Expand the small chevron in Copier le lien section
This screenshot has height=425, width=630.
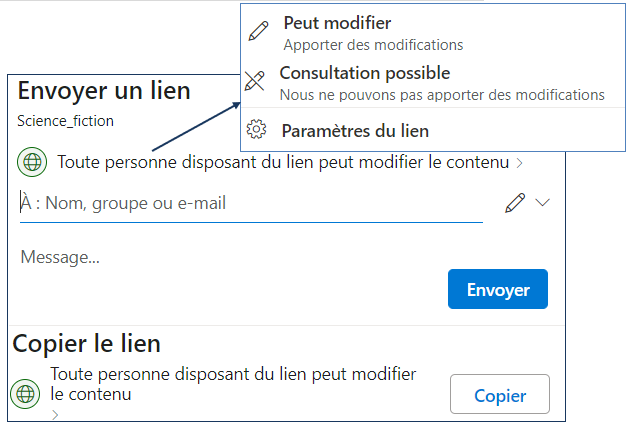[x=55, y=413]
